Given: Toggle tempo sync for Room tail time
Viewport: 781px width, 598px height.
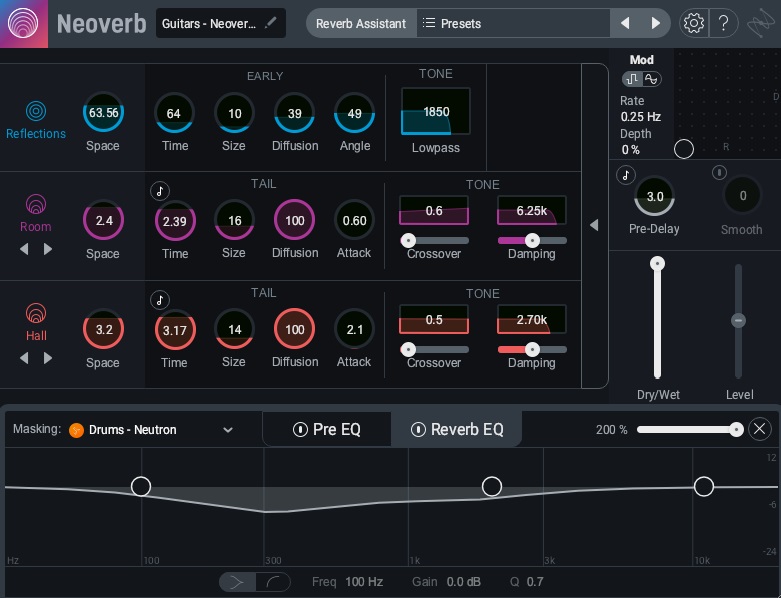Looking at the screenshot, I should pyautogui.click(x=160, y=191).
